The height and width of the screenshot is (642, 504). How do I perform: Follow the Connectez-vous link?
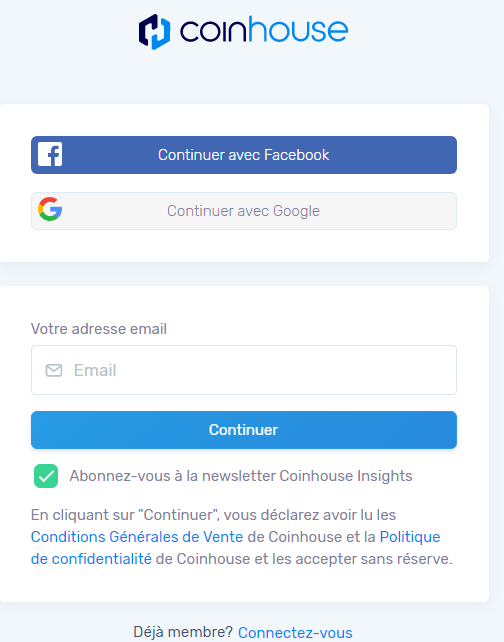(295, 633)
